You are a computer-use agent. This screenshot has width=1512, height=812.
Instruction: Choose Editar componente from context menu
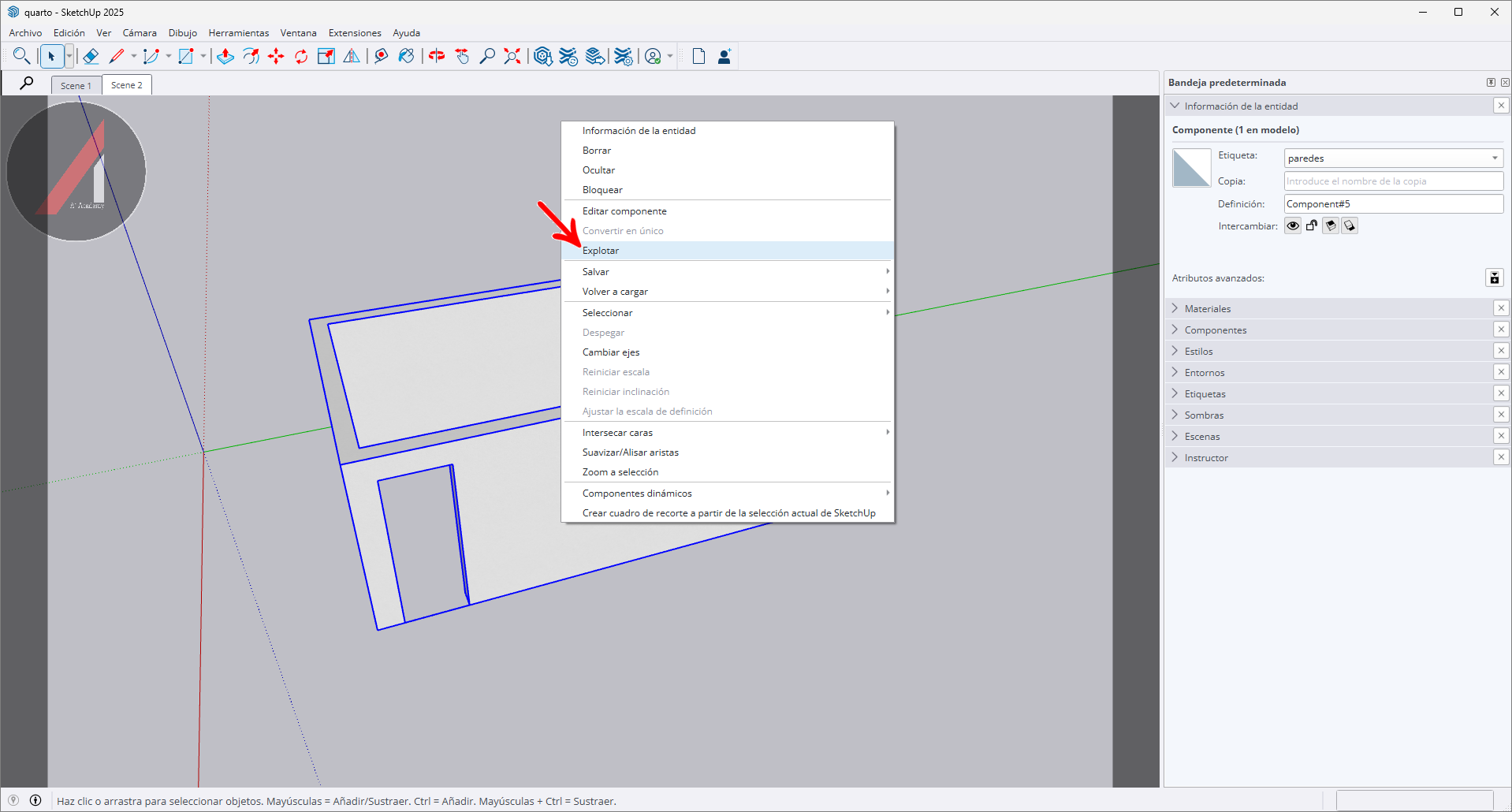click(x=624, y=211)
